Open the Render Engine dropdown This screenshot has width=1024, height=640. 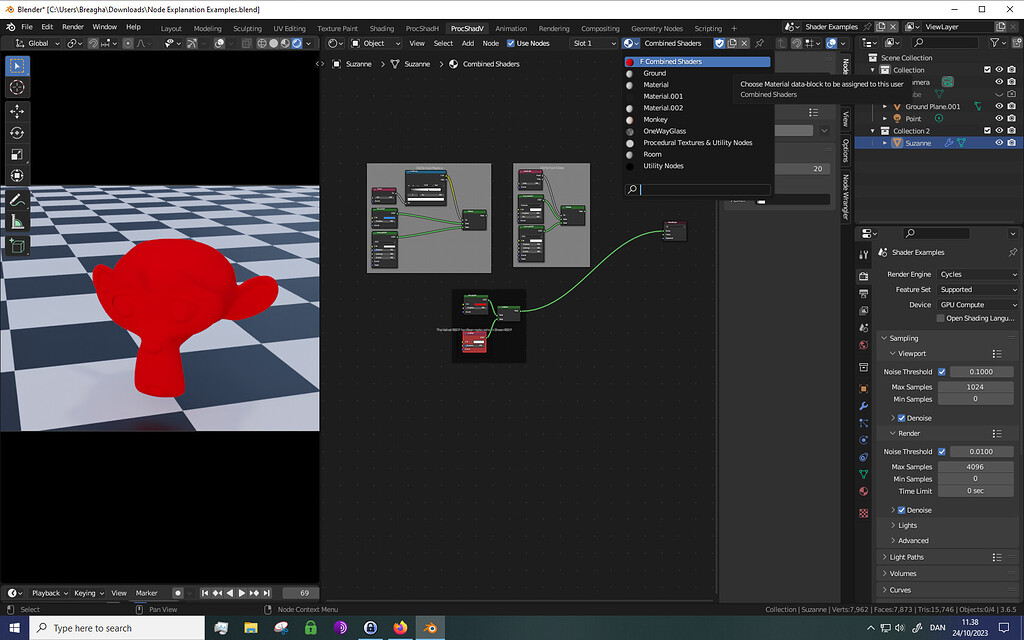977,274
